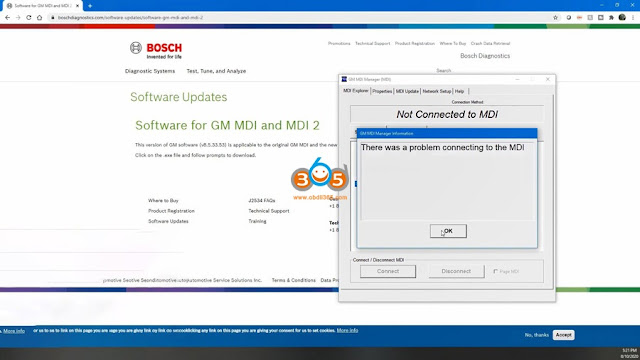The image size is (640, 360).
Task: Click the Promotions link in the header
Action: point(339,43)
